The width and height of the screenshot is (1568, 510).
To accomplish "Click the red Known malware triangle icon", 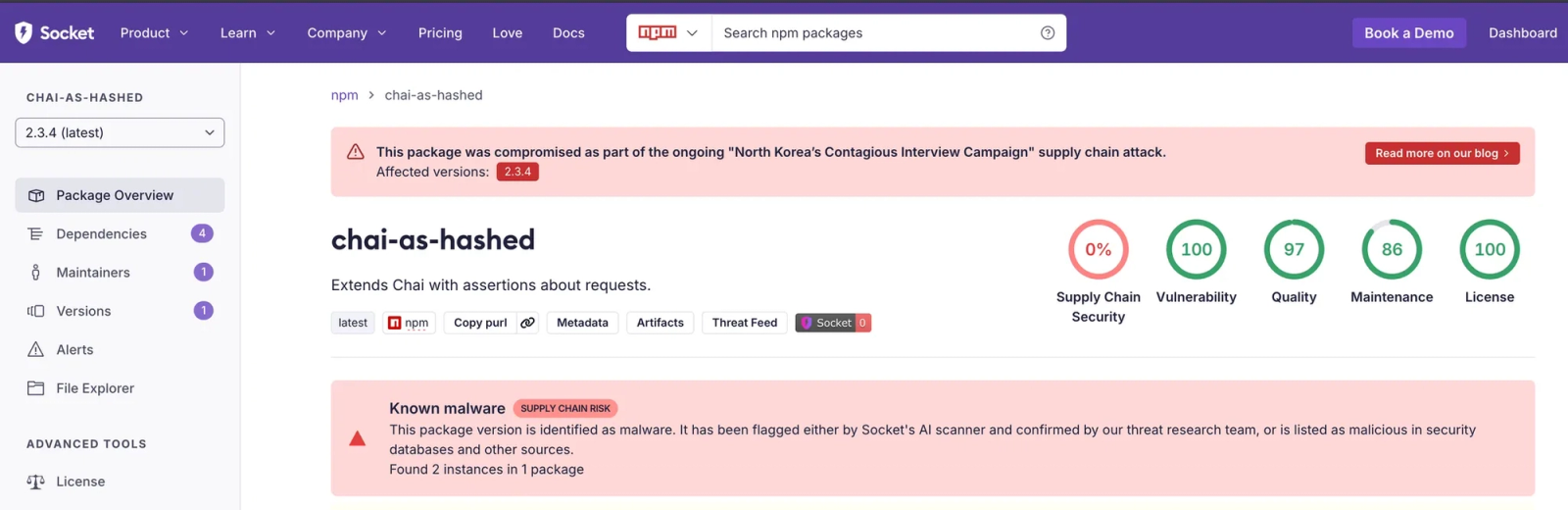I will click(358, 438).
